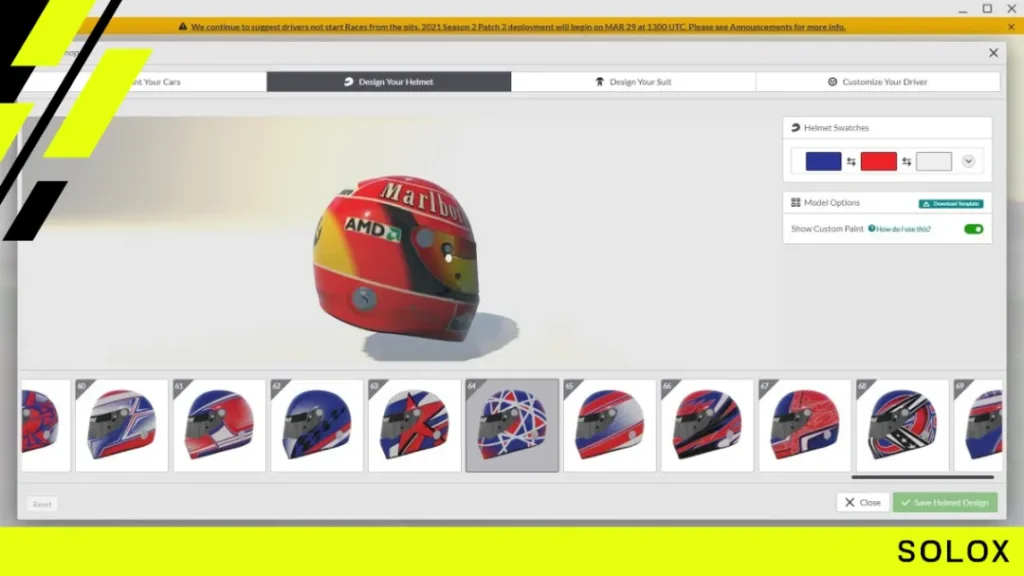Swap the blue and red swatch colors
1024x576 pixels.
pyautogui.click(x=851, y=161)
